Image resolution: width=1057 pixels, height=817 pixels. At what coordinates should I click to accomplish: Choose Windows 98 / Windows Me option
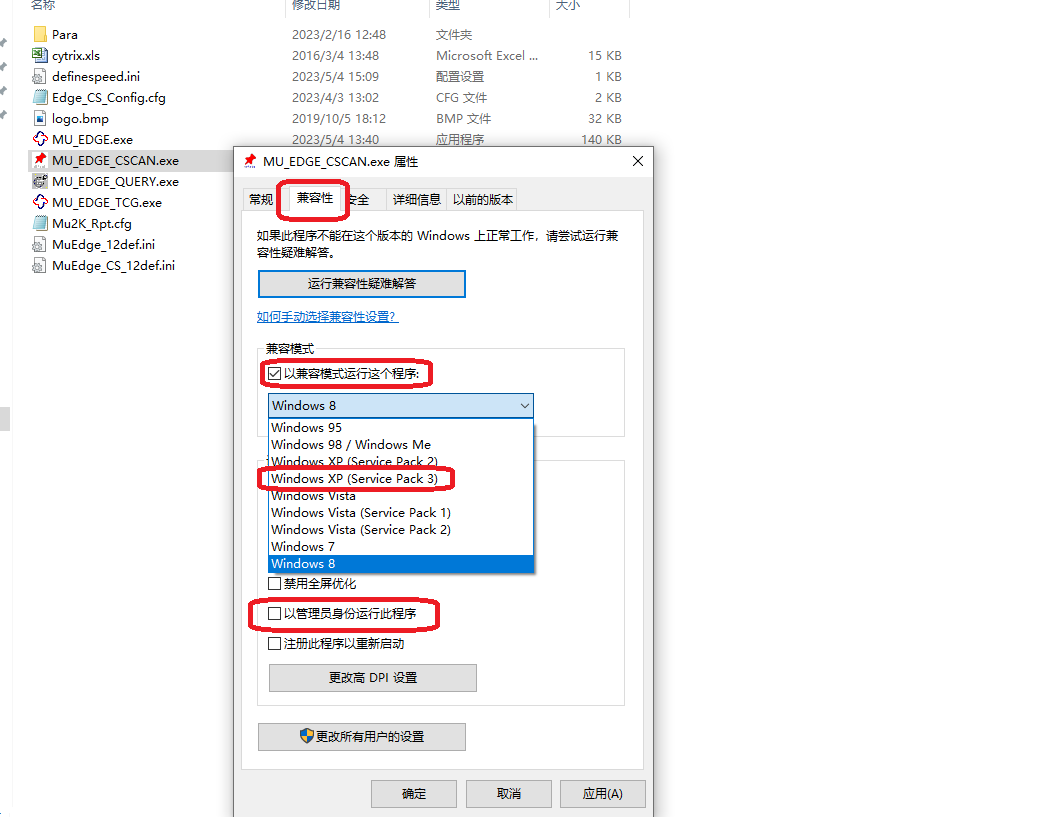click(401, 445)
